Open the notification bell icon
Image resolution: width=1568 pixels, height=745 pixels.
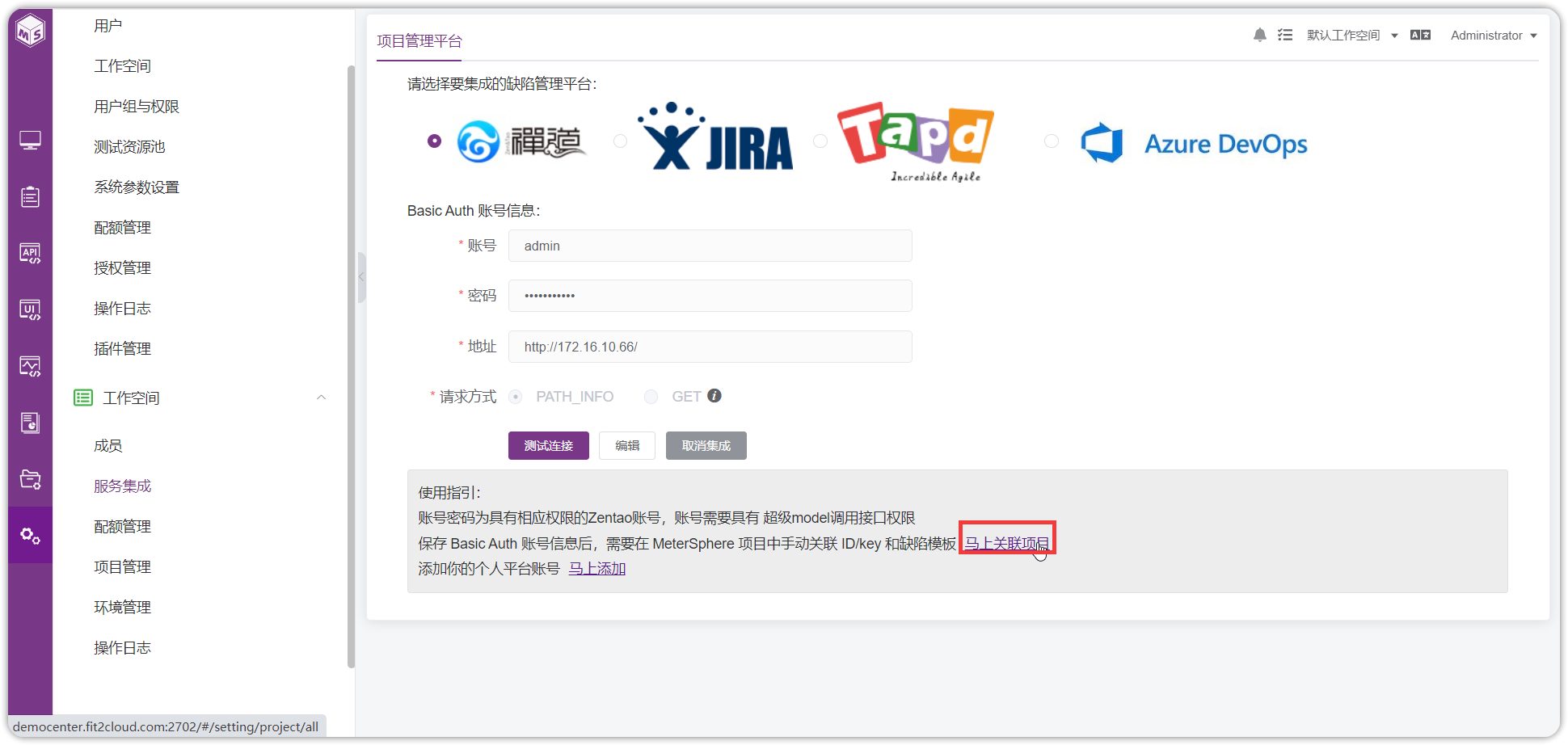pyautogui.click(x=1259, y=35)
